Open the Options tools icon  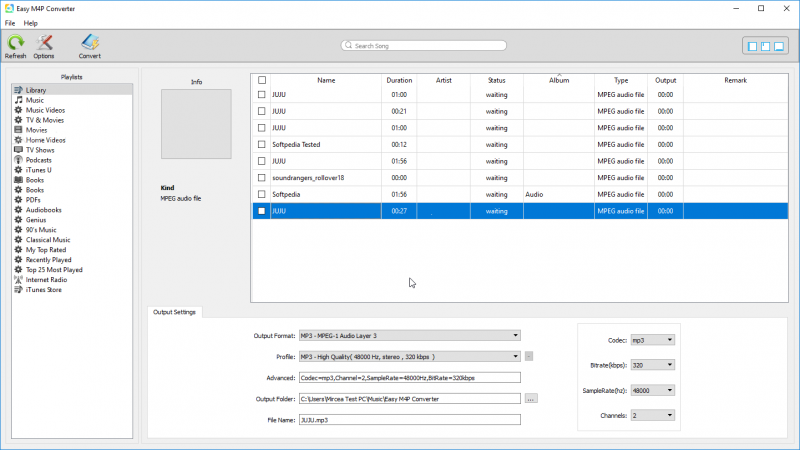[44, 42]
